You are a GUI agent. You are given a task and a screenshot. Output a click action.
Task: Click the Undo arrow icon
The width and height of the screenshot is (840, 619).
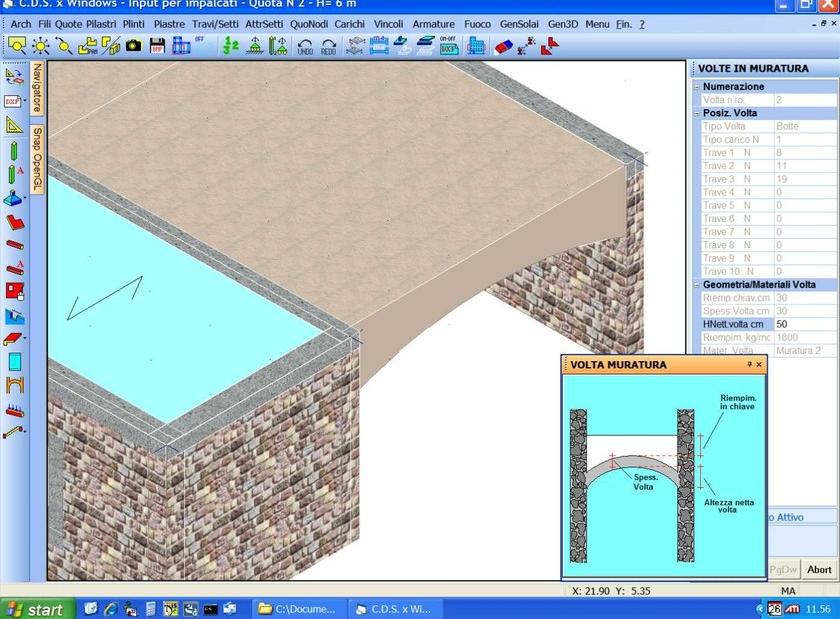(x=305, y=46)
